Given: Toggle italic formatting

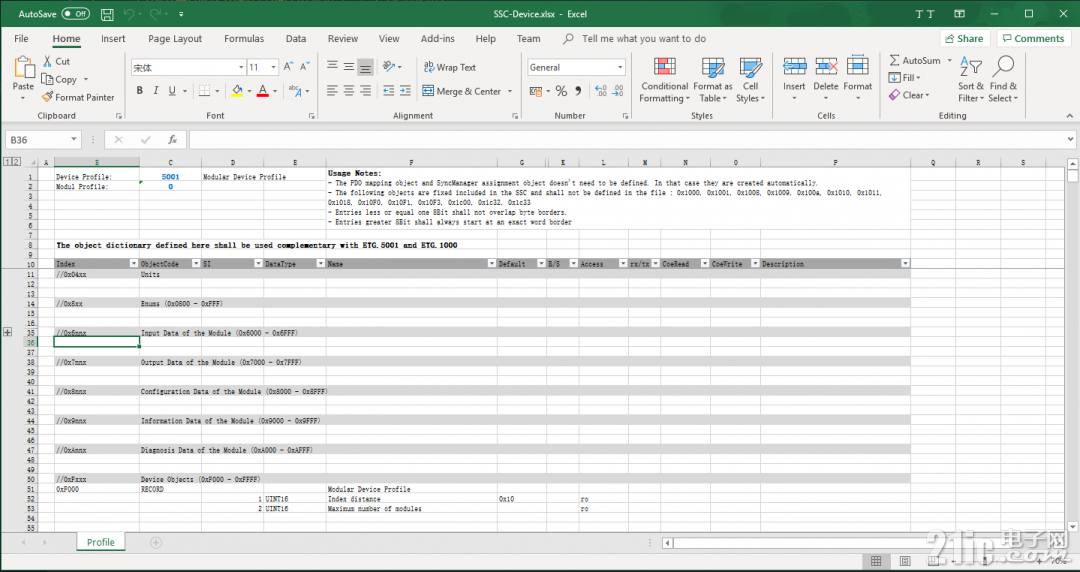Looking at the screenshot, I should click(156, 90).
